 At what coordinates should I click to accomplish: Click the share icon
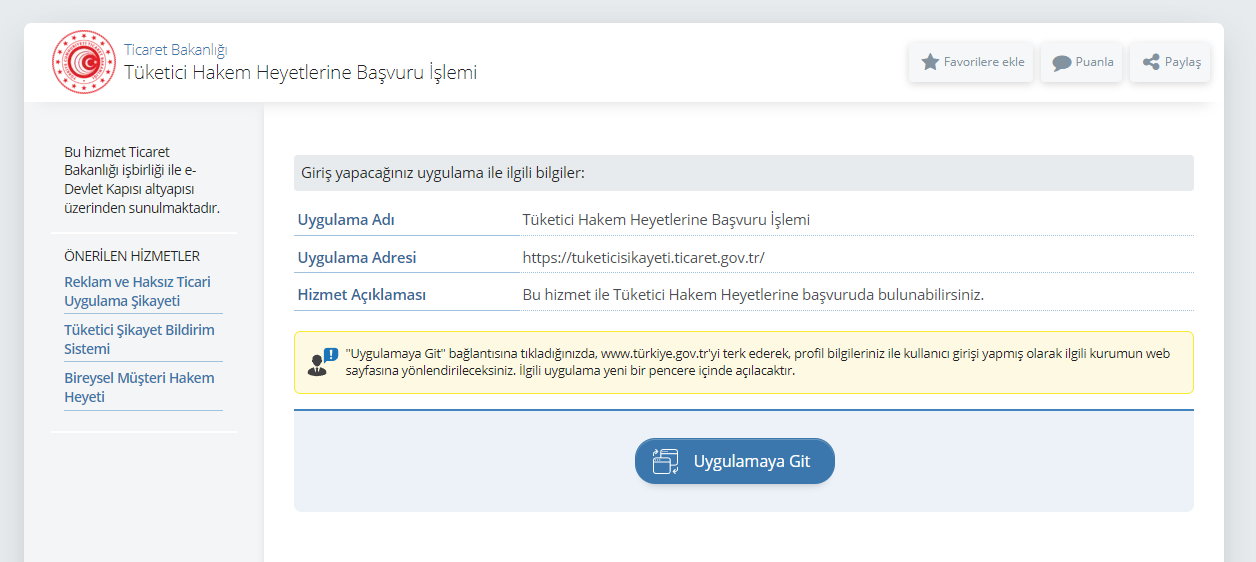1150,62
